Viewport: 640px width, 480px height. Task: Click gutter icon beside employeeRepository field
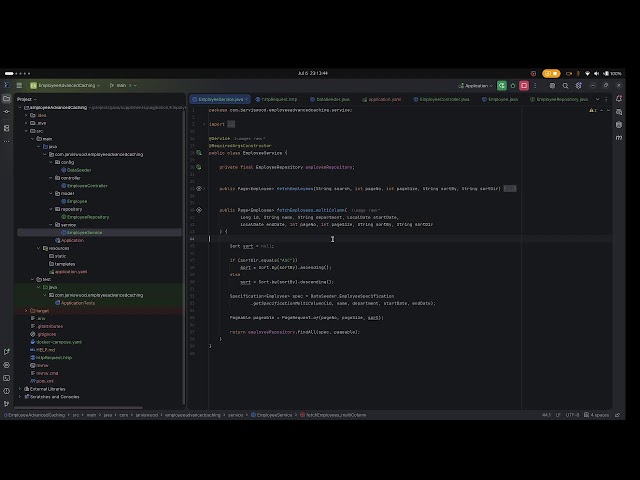coord(199,167)
